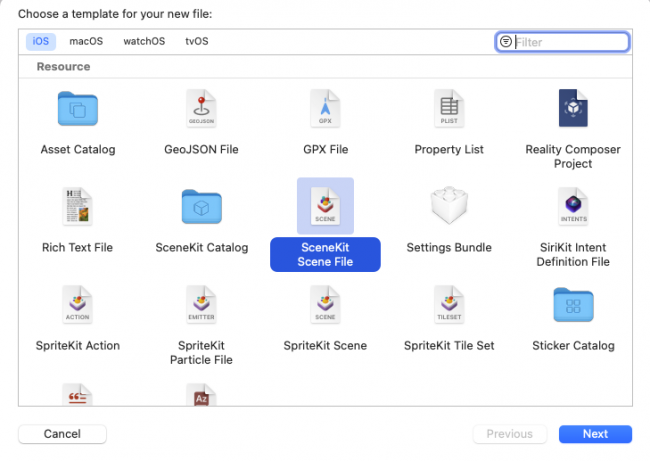Screen dimensions: 650x461
Task: Open the tvOS platform tab
Action: coord(197,41)
